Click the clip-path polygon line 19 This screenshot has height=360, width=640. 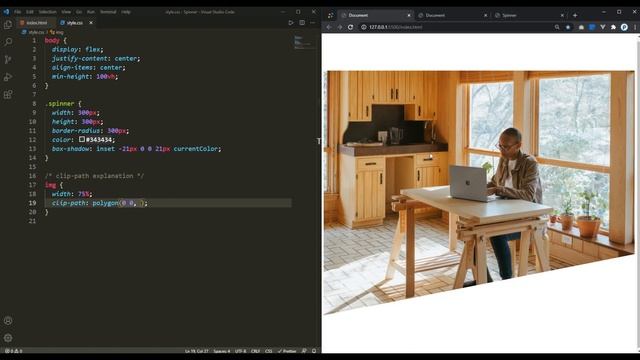coord(100,203)
